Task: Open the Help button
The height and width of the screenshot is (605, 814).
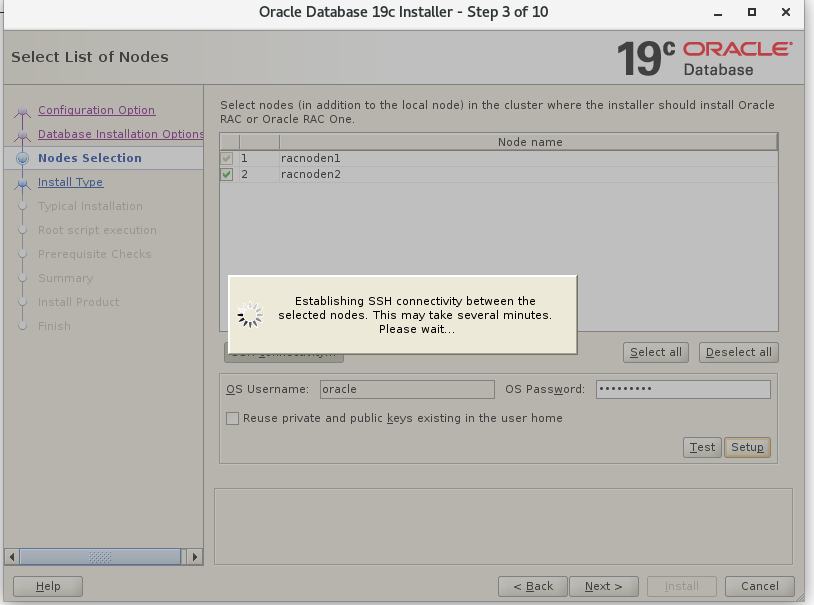Action: click(x=48, y=586)
